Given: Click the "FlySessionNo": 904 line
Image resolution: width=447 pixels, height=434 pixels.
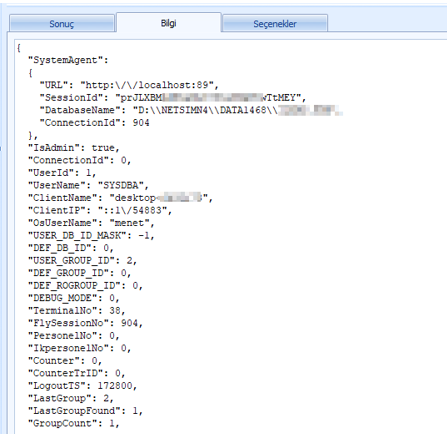Looking at the screenshot, I should click(85, 323).
